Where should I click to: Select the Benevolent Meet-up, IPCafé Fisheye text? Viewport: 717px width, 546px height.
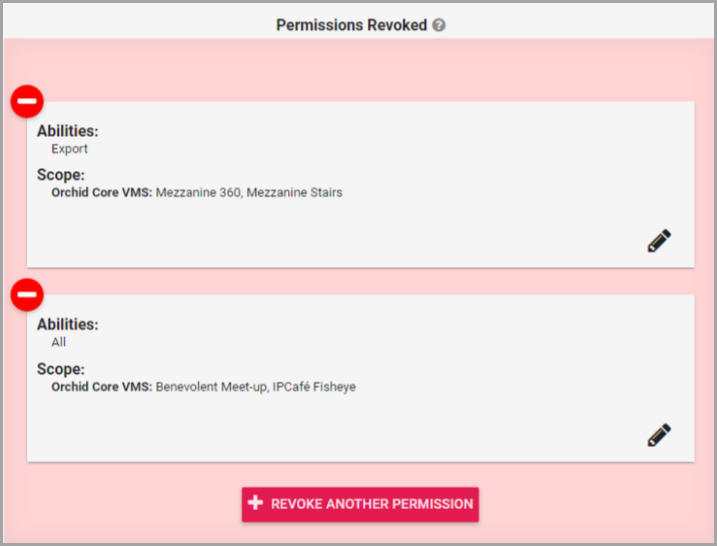(x=256, y=387)
